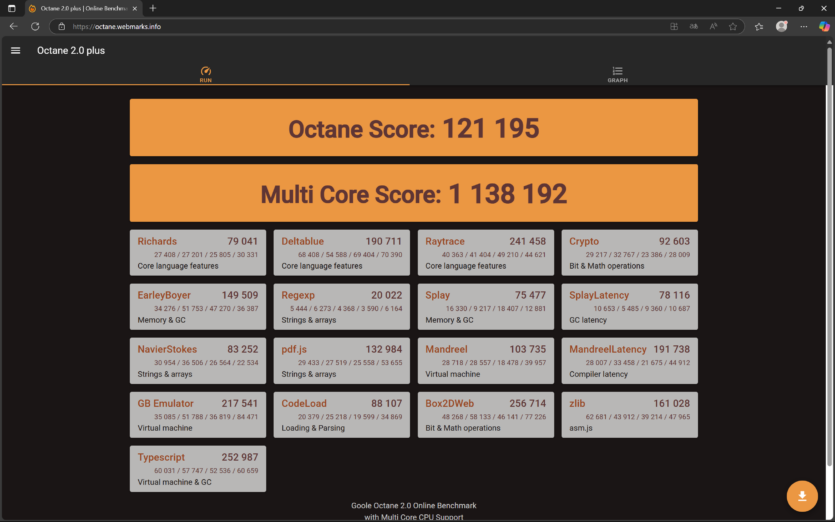
Task: Reload the page with refresh icon
Action: pyautogui.click(x=35, y=26)
